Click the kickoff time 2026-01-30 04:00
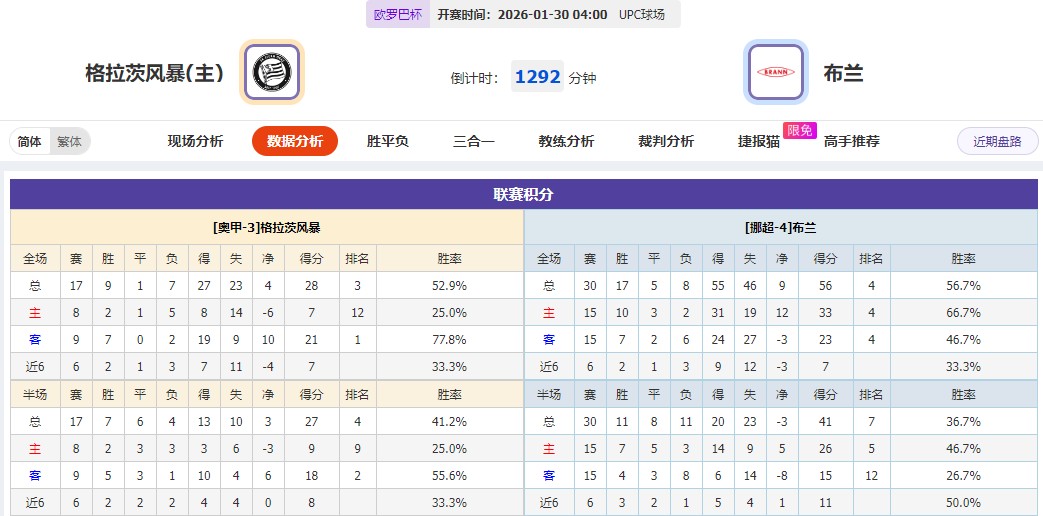Screen dimensions: 1043x516 pos(552,15)
